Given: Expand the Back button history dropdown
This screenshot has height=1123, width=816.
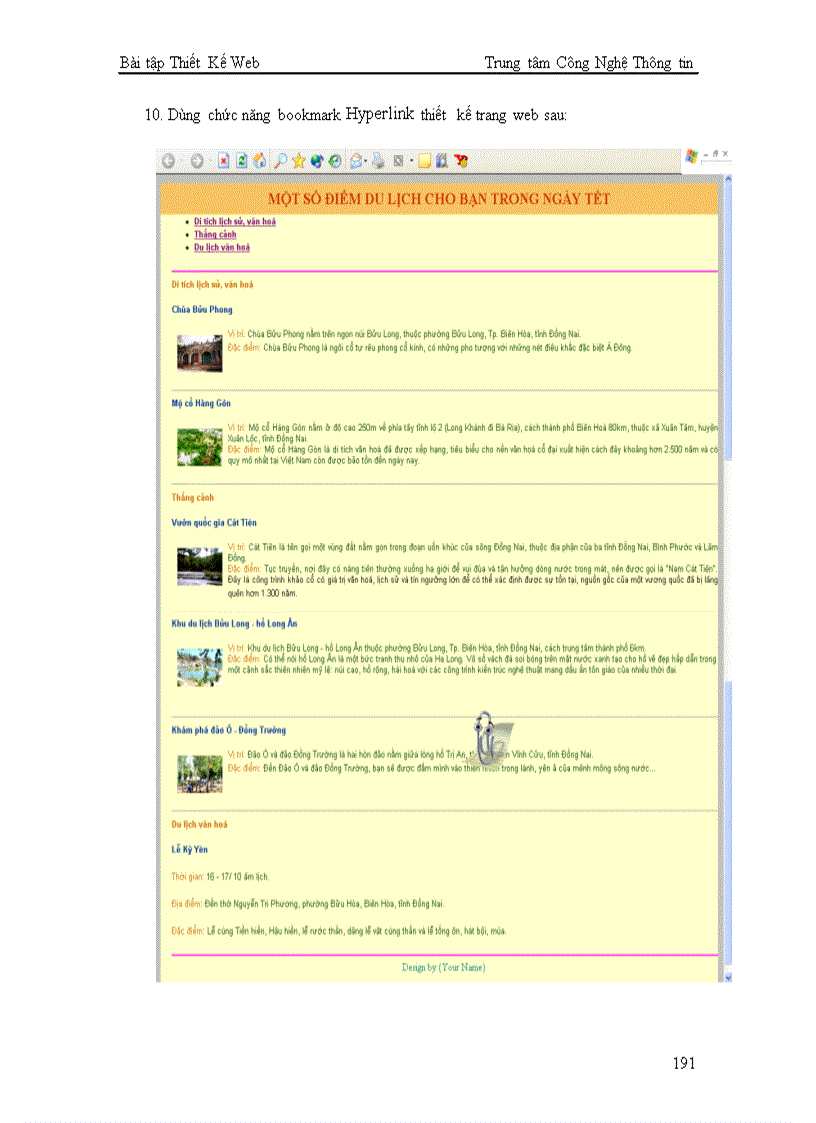Looking at the screenshot, I should [179, 160].
